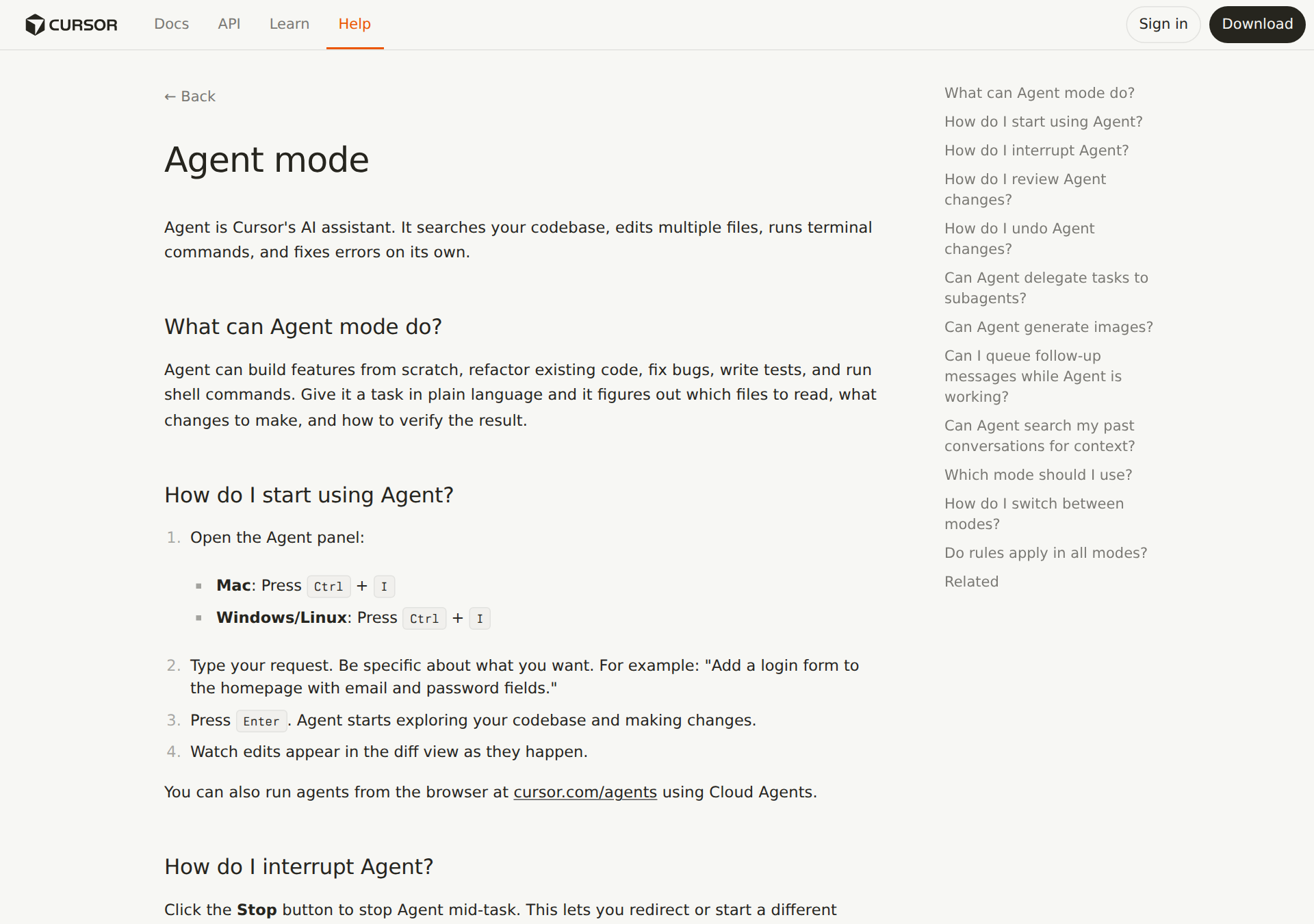
Task: Click the 'Agent mode' page title
Action: tap(267, 160)
